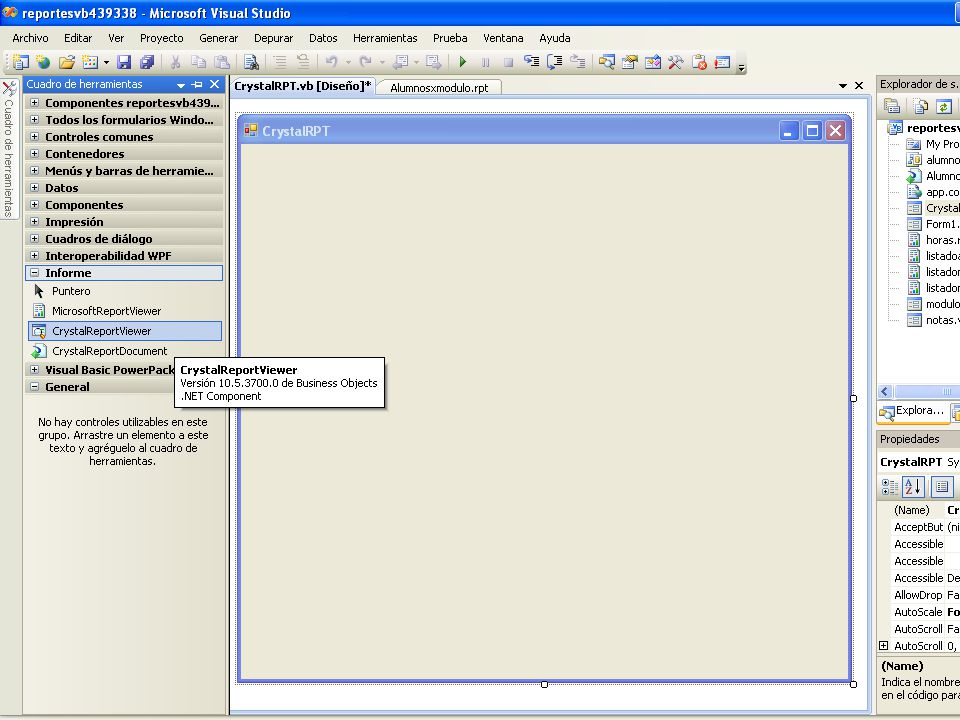
Task: Click the Step Over debug icon
Action: coord(555,62)
